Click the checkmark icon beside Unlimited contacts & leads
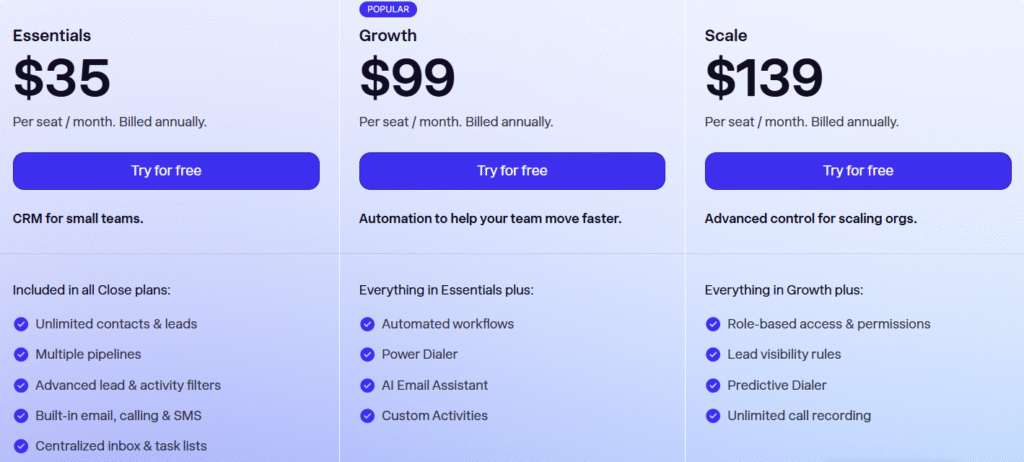The height and width of the screenshot is (462, 1024). coord(21,324)
